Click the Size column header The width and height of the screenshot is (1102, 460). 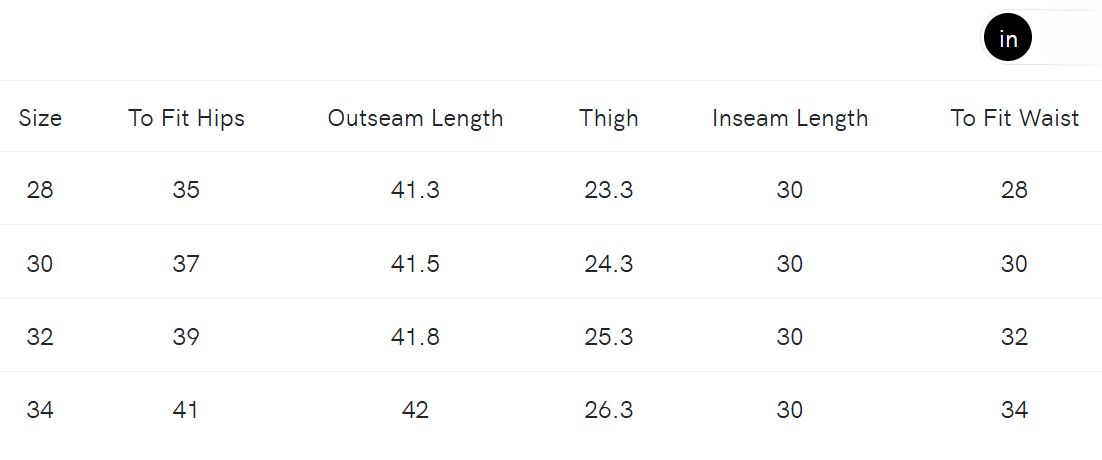tap(40, 118)
